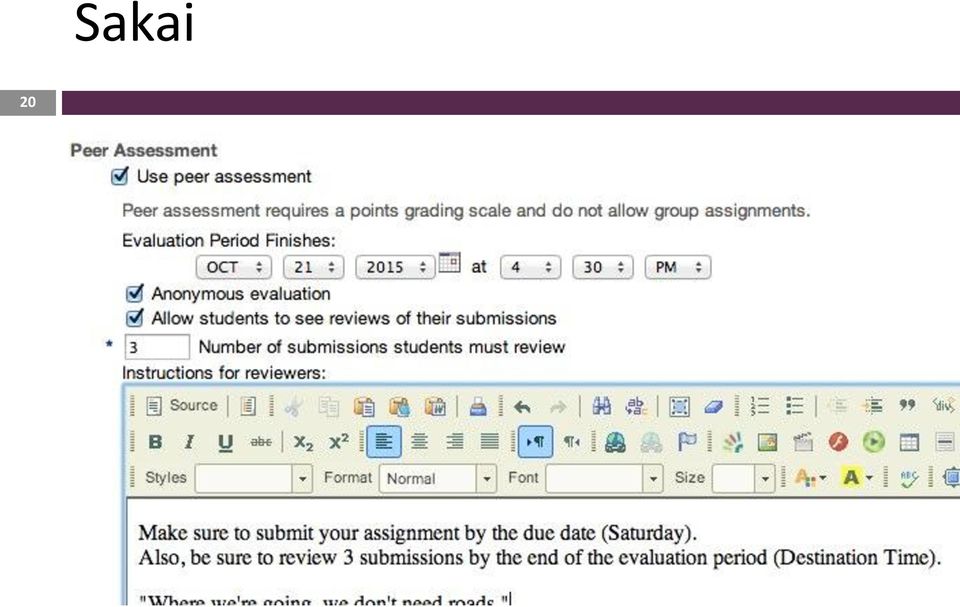Image resolution: width=960 pixels, height=607 pixels.
Task: Toggle Bold formatting
Action: [x=155, y=442]
